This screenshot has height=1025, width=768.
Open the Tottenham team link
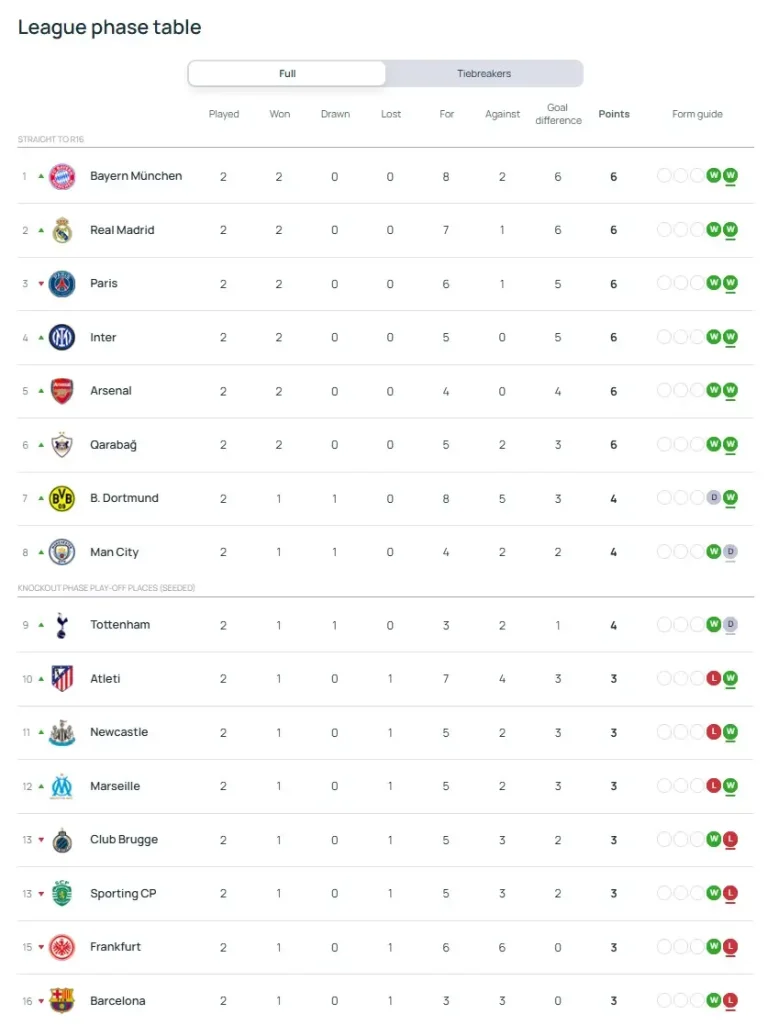(120, 625)
